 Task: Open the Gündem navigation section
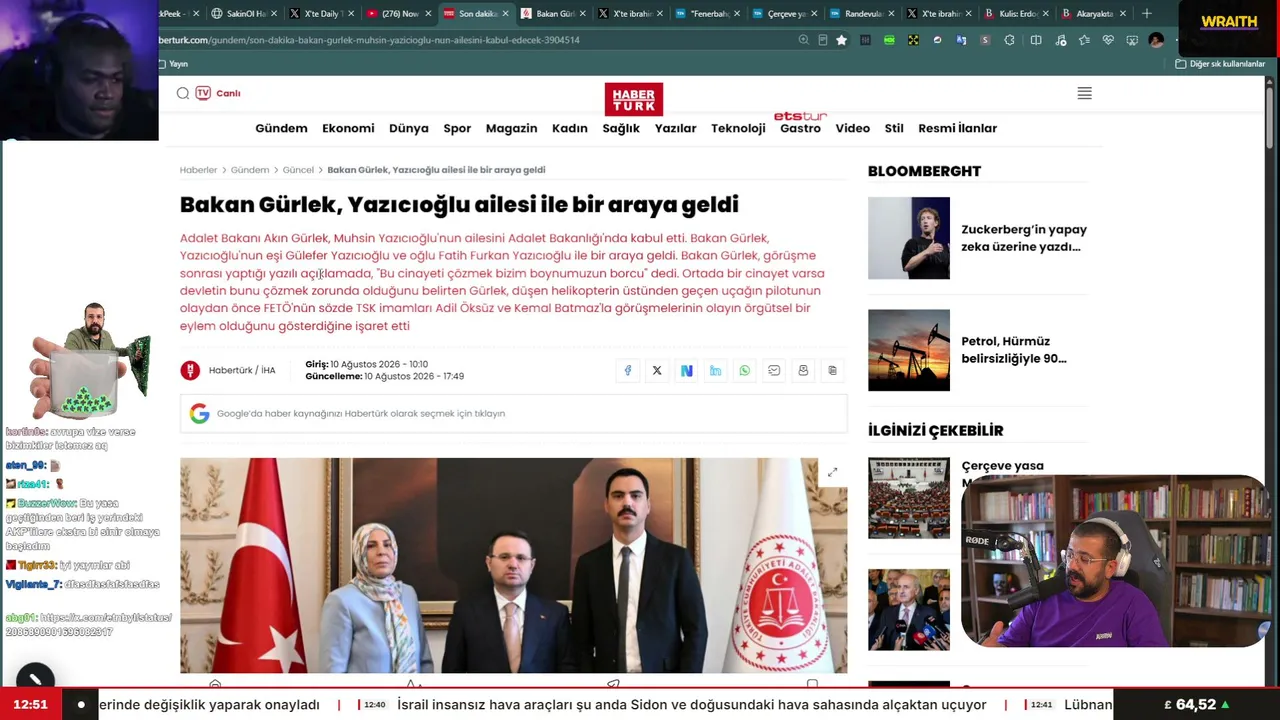tap(281, 128)
